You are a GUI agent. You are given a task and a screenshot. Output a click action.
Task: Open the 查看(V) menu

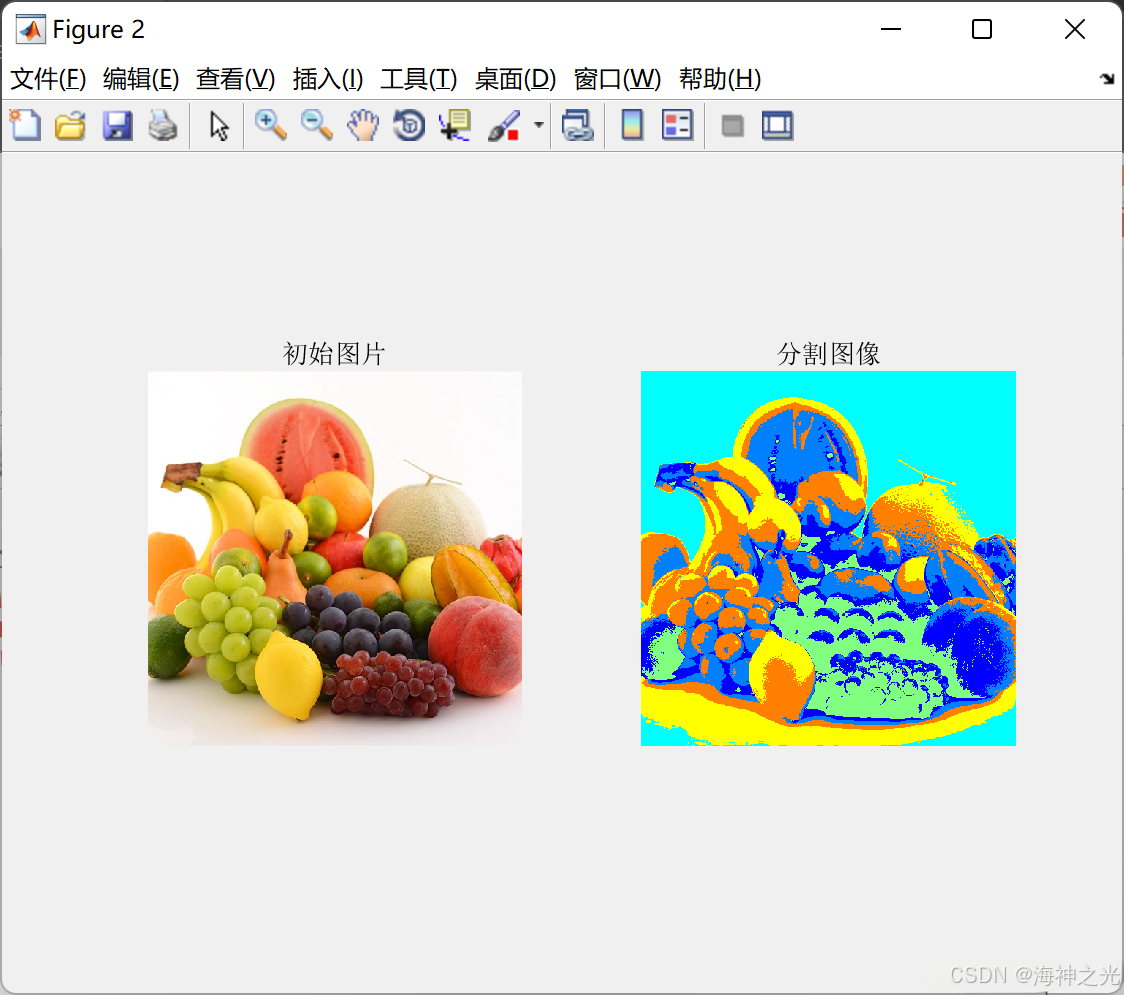235,79
